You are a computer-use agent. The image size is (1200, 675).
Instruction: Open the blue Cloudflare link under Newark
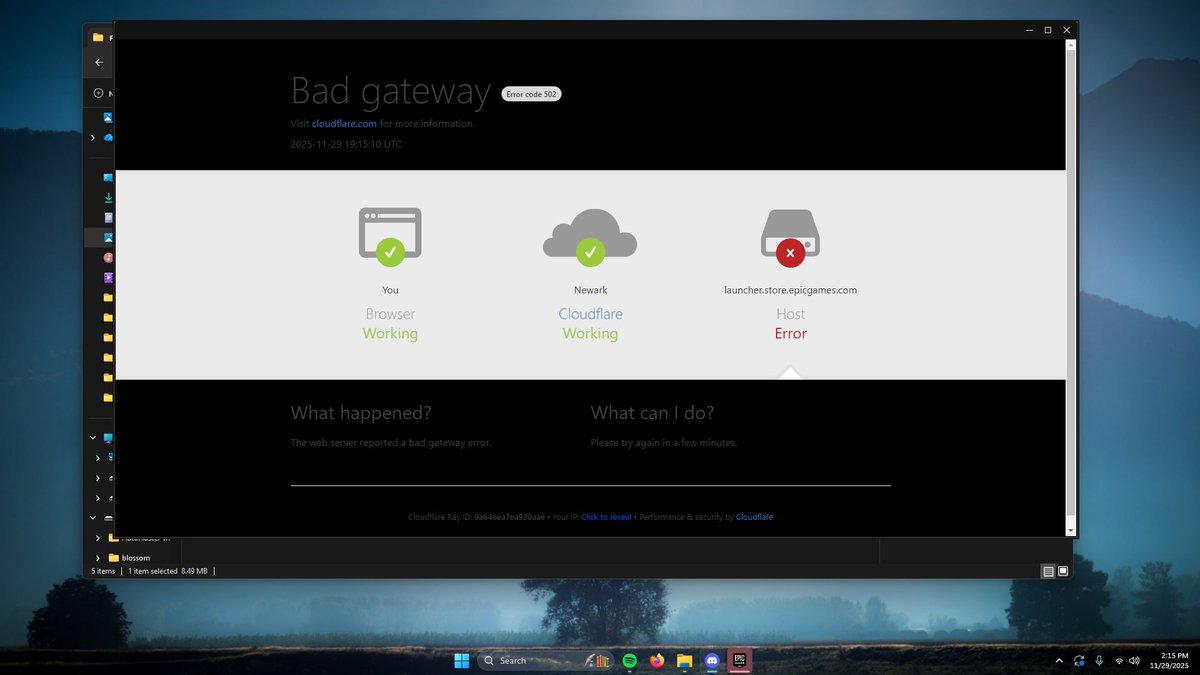pos(590,314)
